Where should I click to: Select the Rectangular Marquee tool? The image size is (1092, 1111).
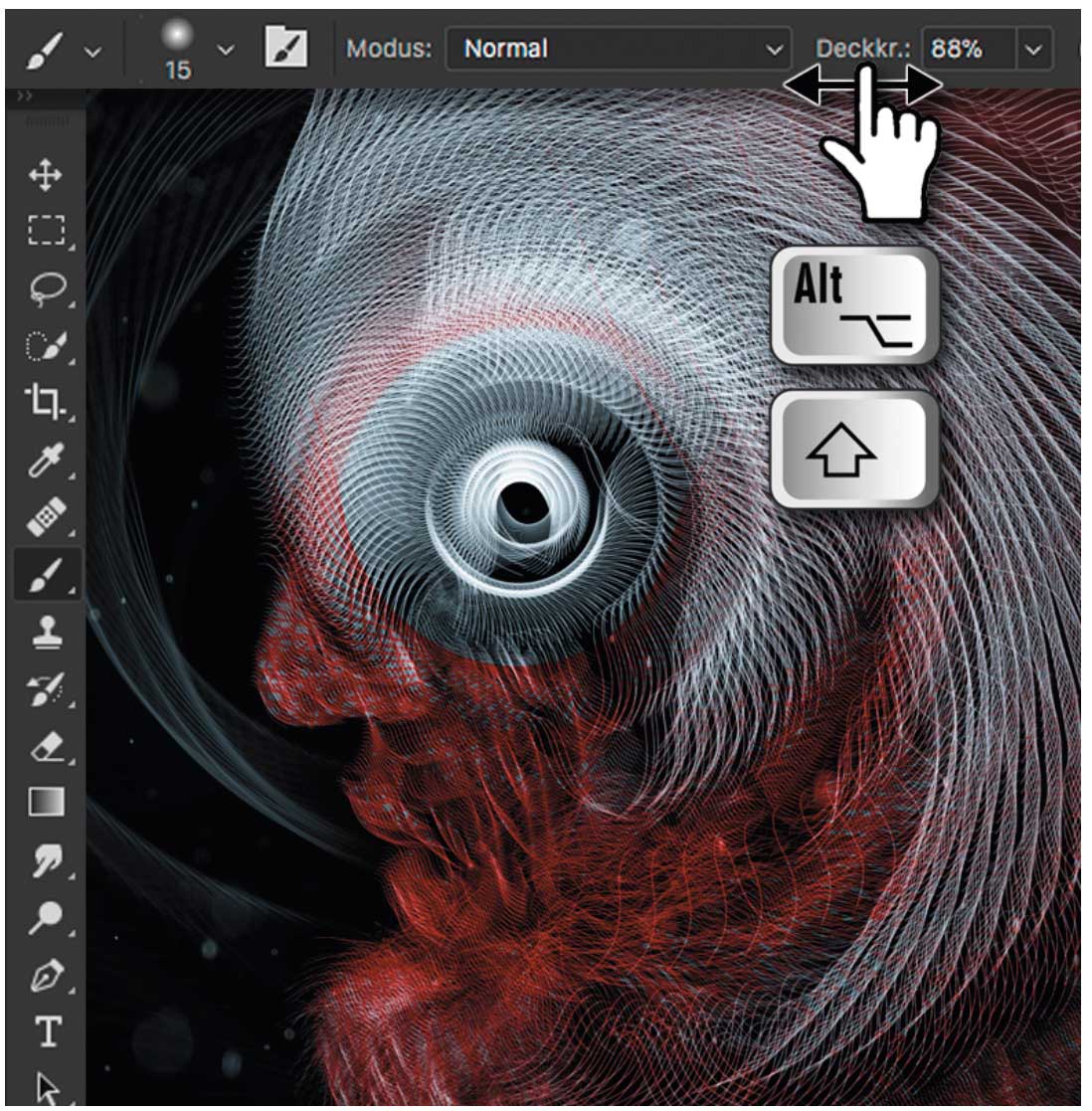47,231
